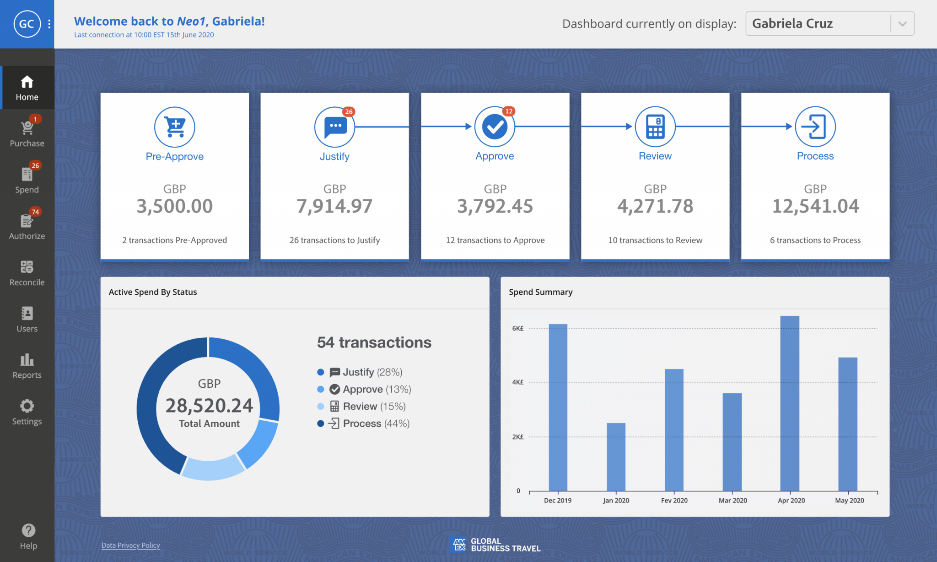Viewport: 937px width, 562px height.
Task: Click the Review calculator icon
Action: [656, 127]
